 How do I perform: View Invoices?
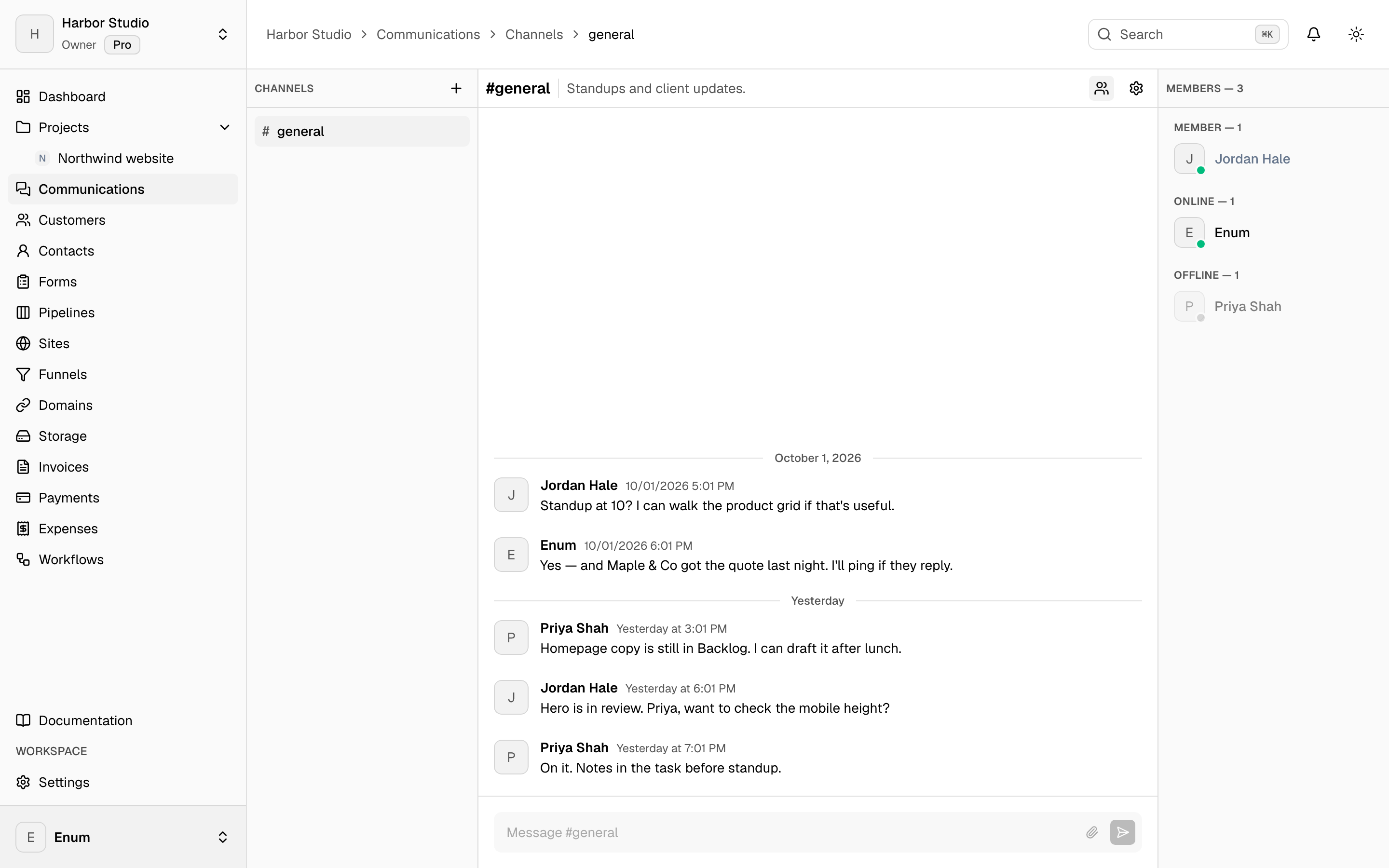[123, 467]
